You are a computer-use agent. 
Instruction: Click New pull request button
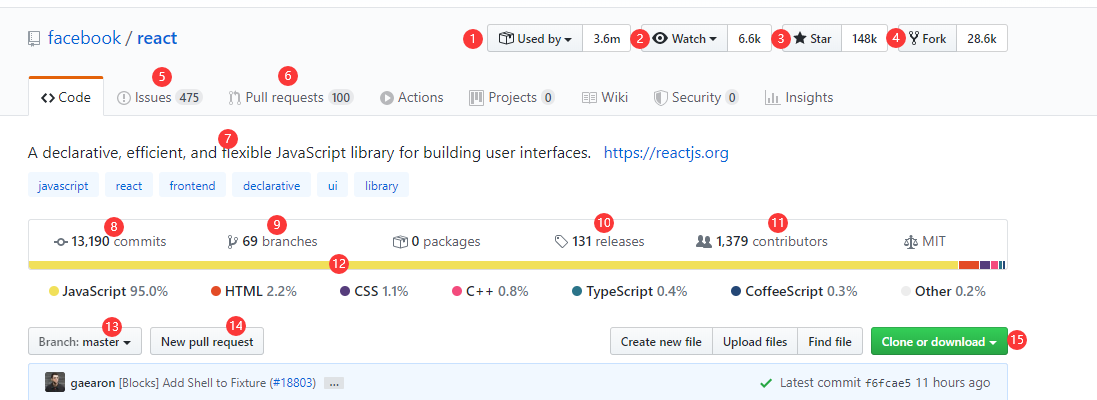[207, 342]
